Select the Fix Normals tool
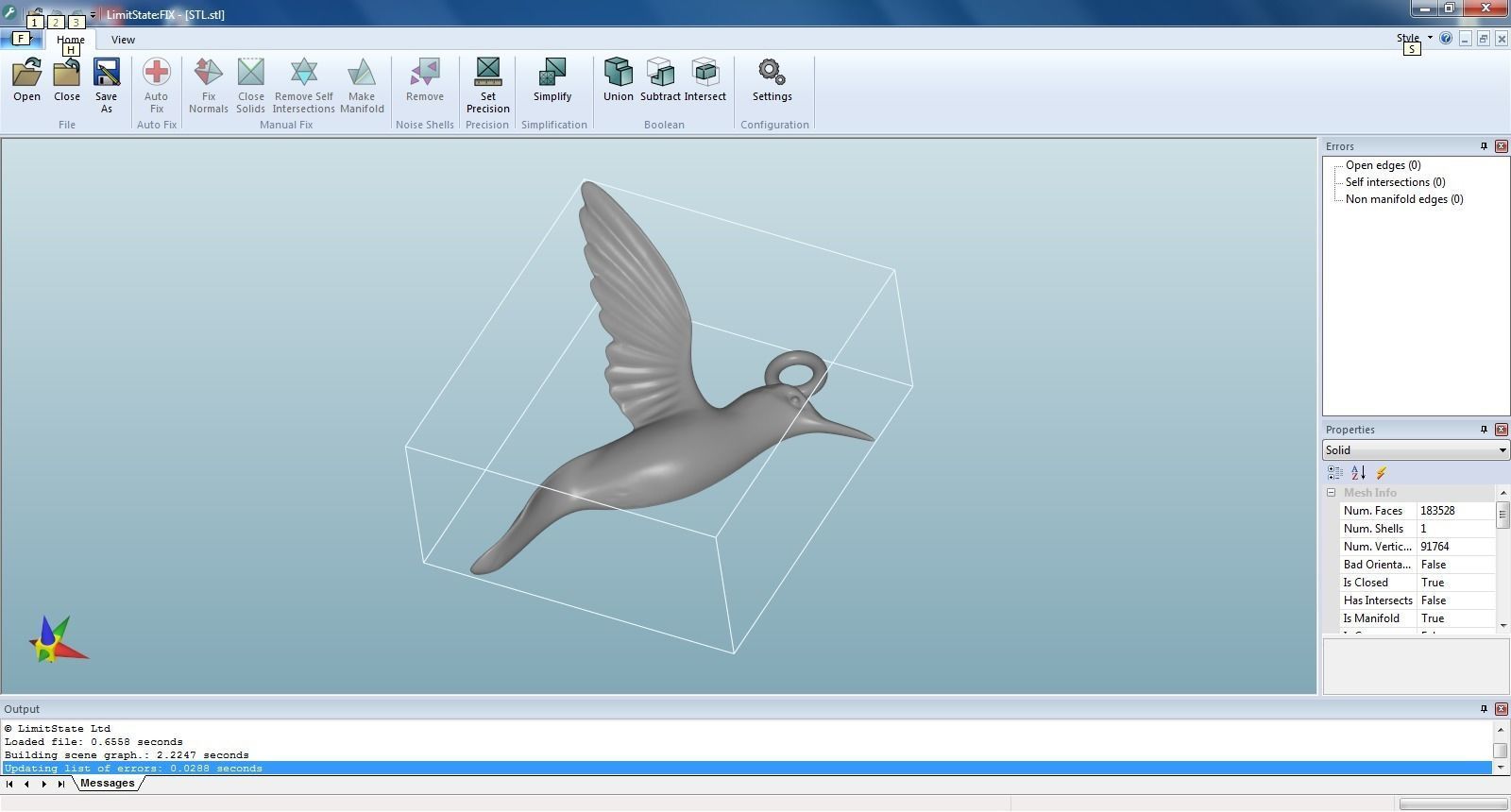 tap(209, 85)
